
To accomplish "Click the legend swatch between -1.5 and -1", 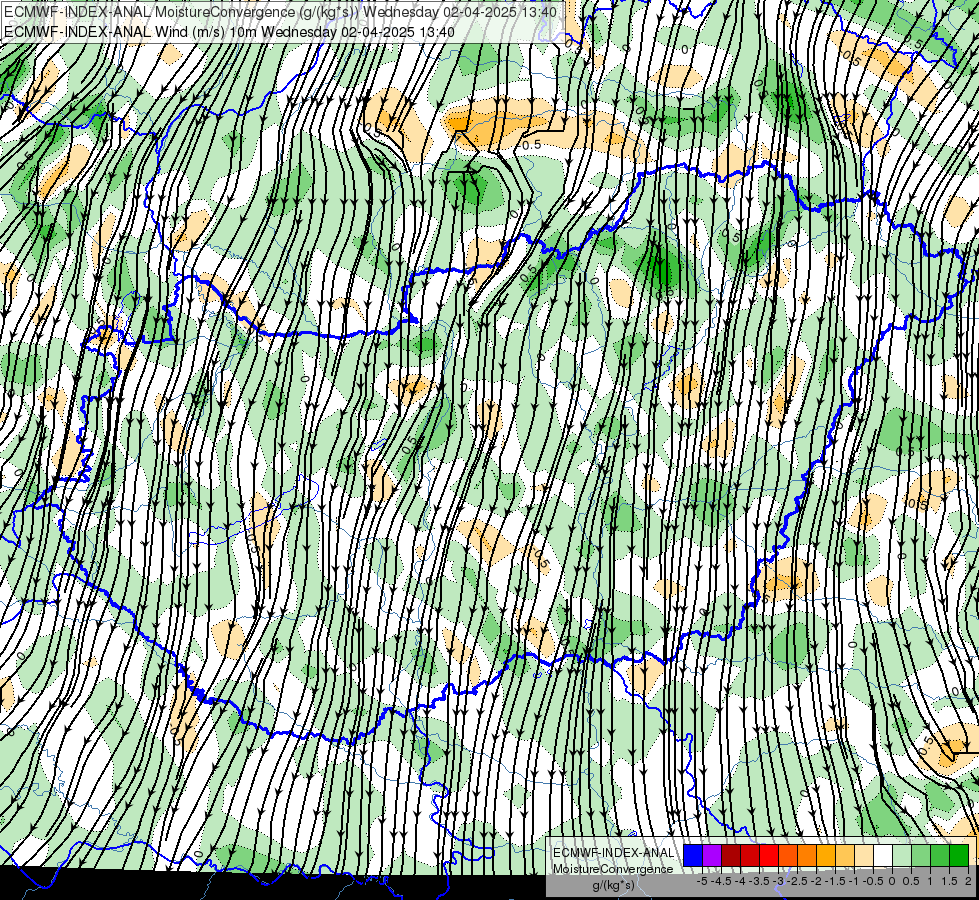I will (x=826, y=855).
